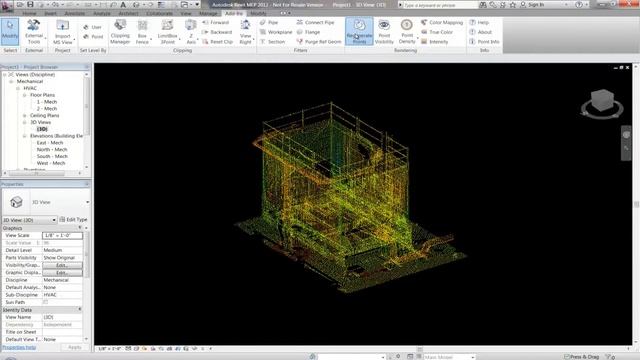Move clip Backward

coord(217,32)
